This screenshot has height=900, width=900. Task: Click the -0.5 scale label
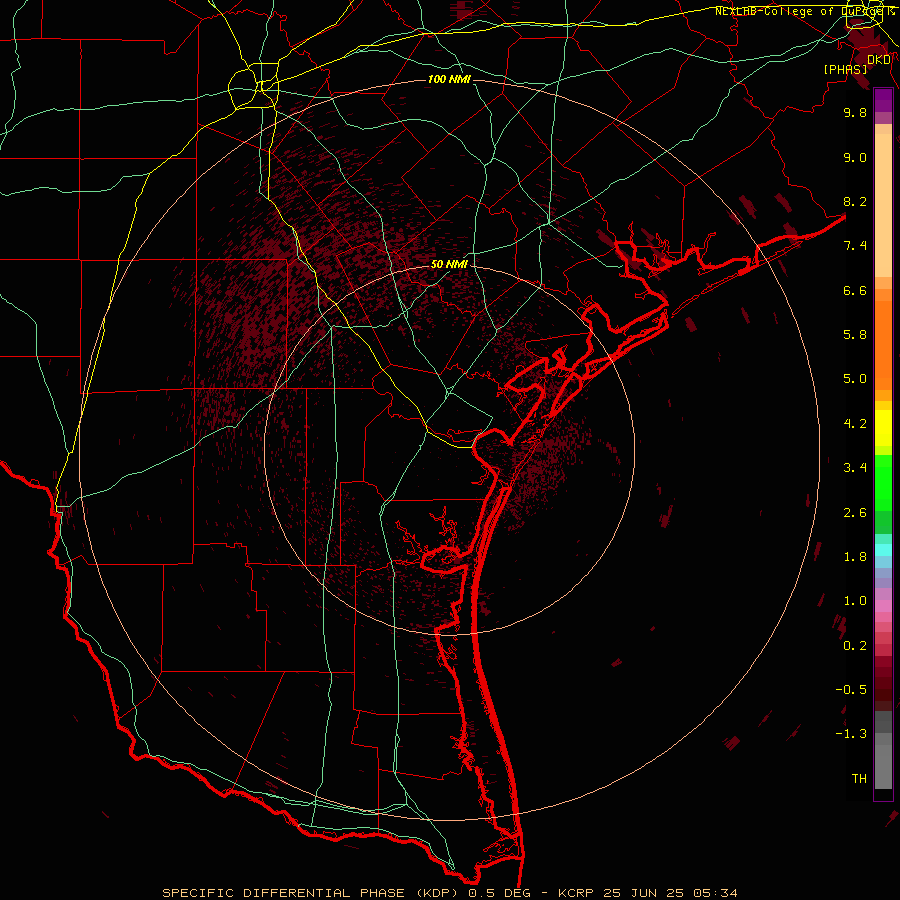pos(851,690)
